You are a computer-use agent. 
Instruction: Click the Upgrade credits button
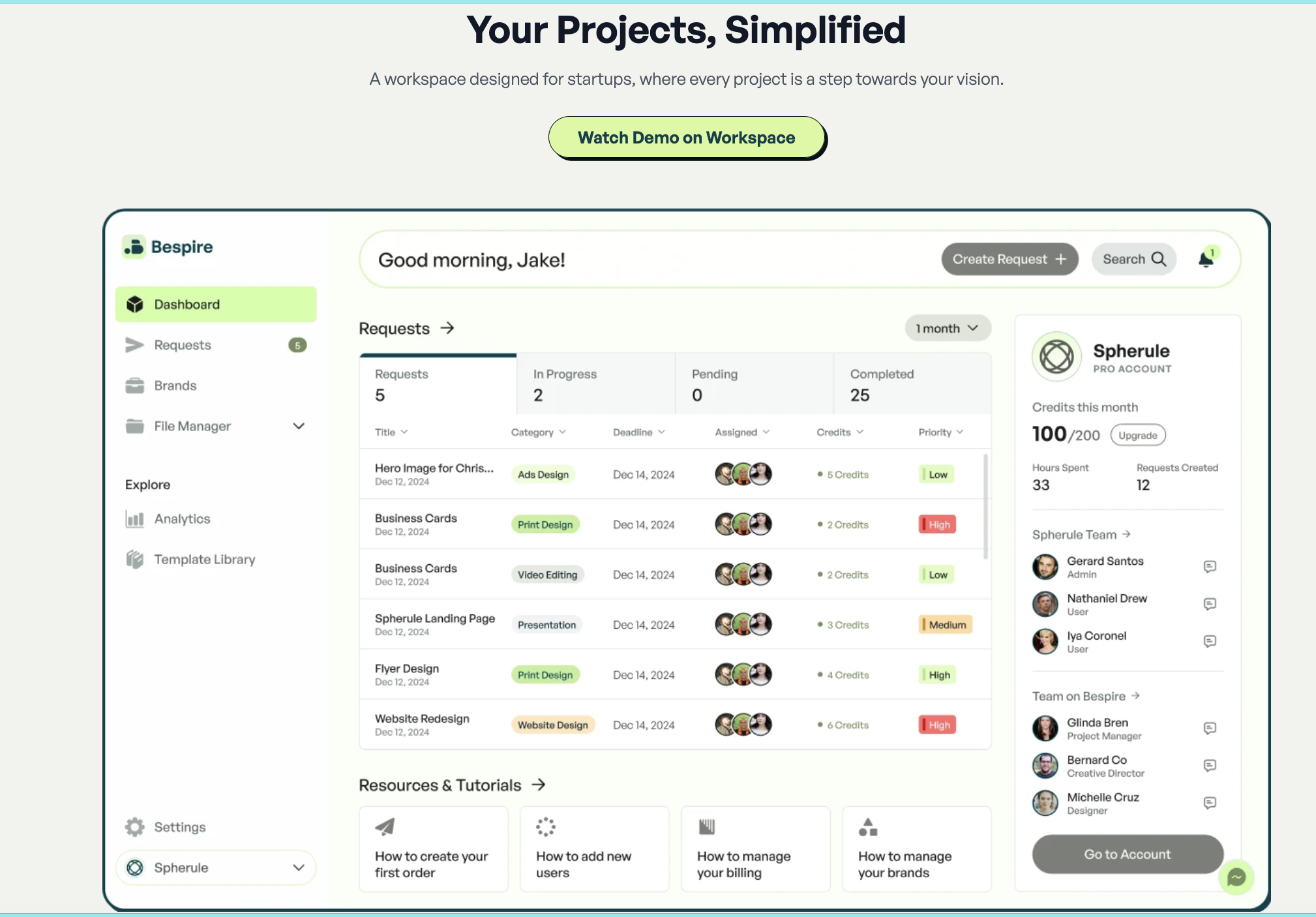click(x=1137, y=434)
